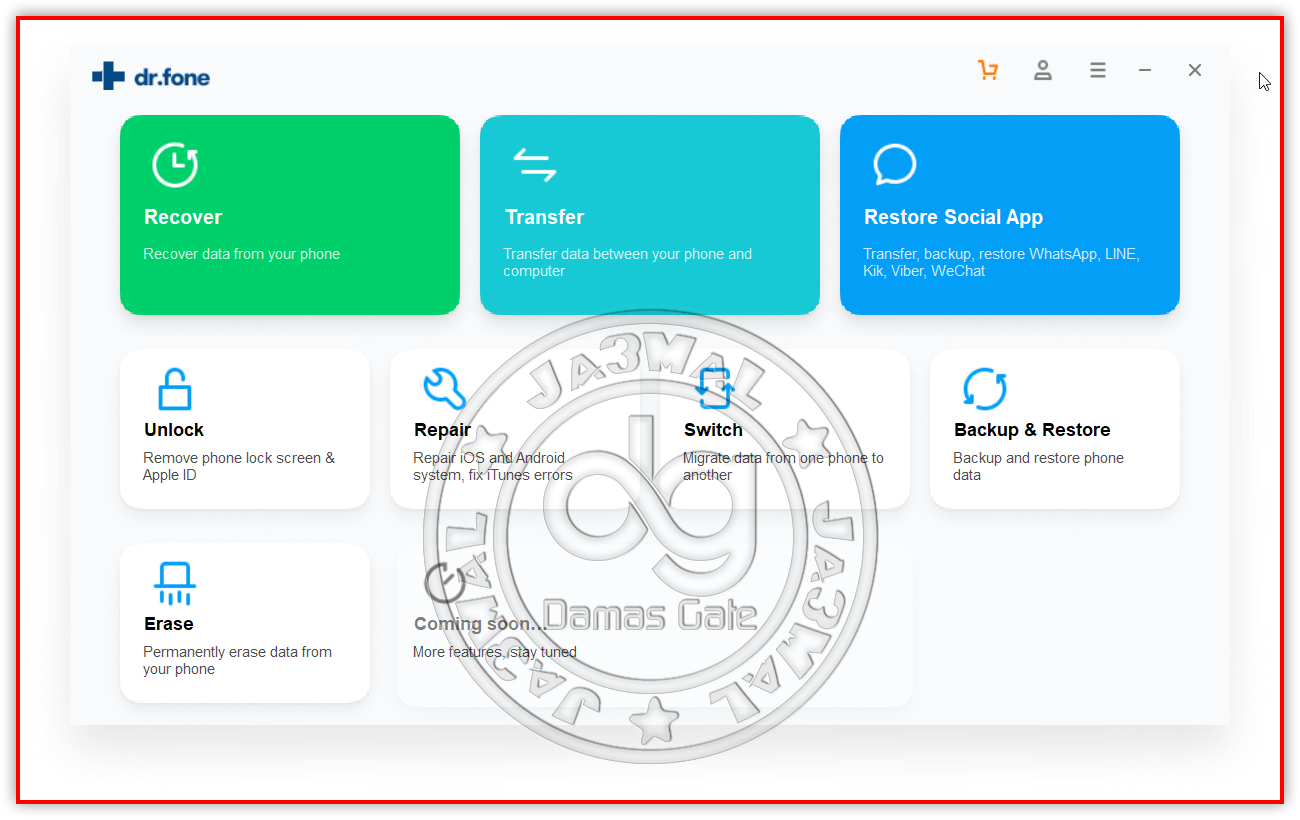Open the Switch title
The width and height of the screenshot is (1300, 820).
(713, 430)
